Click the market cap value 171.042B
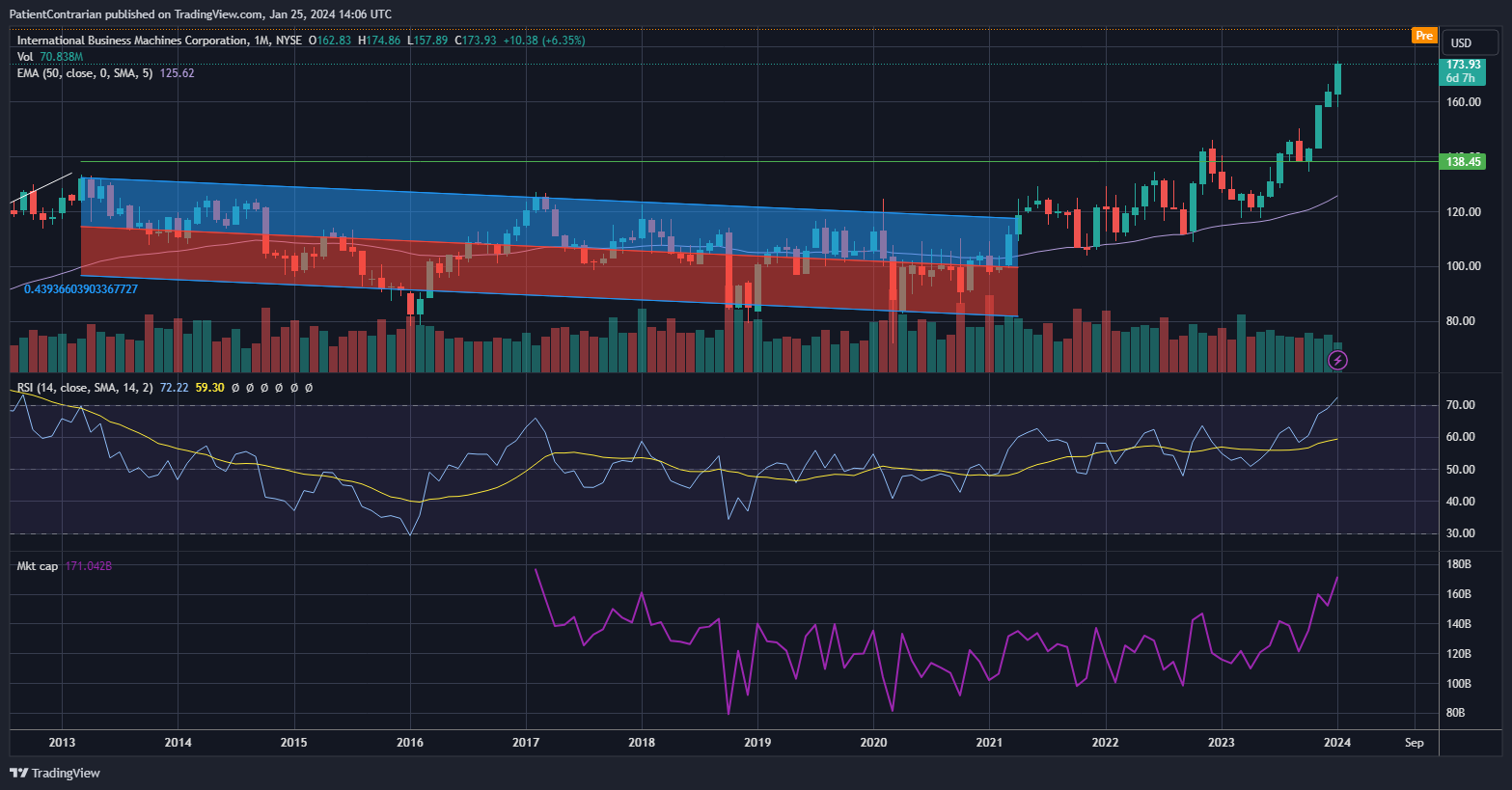The width and height of the screenshot is (1512, 790). coord(89,566)
